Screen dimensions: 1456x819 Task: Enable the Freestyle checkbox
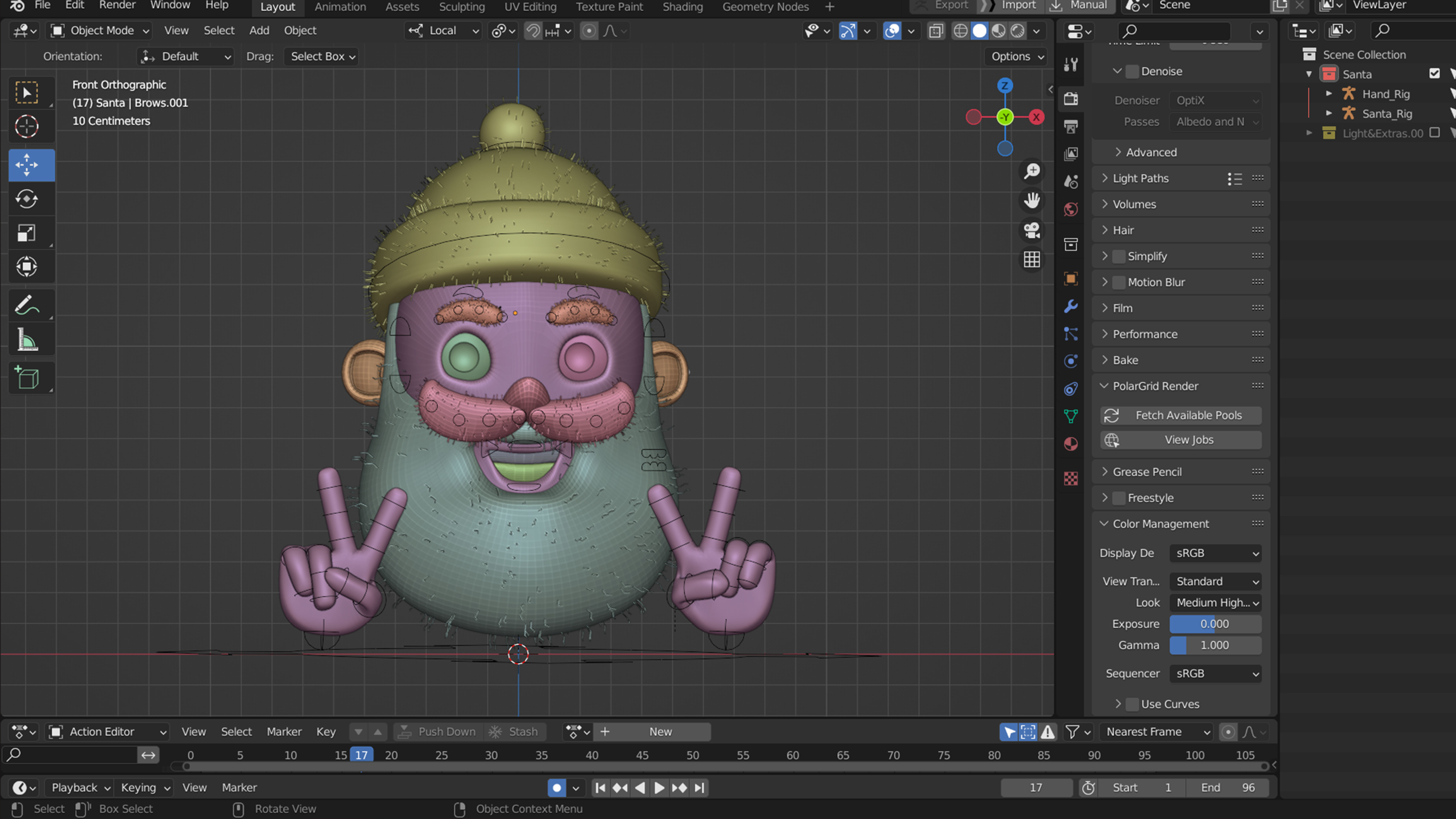coord(1119,498)
